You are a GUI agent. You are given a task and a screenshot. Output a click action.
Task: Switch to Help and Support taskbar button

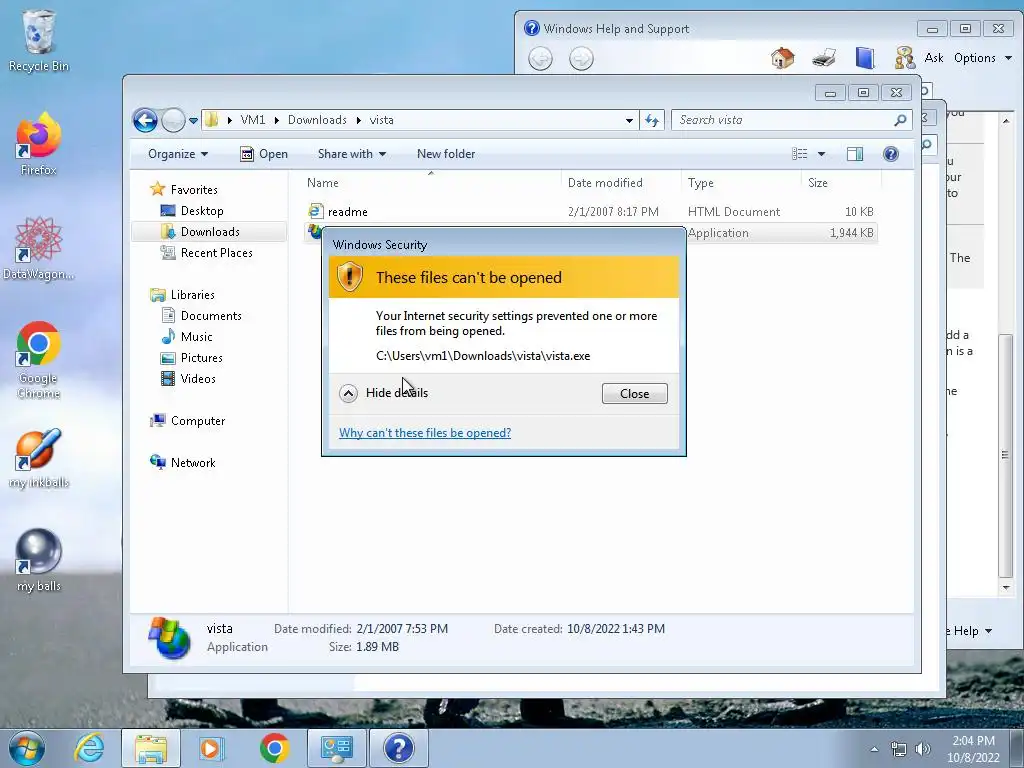pos(399,748)
